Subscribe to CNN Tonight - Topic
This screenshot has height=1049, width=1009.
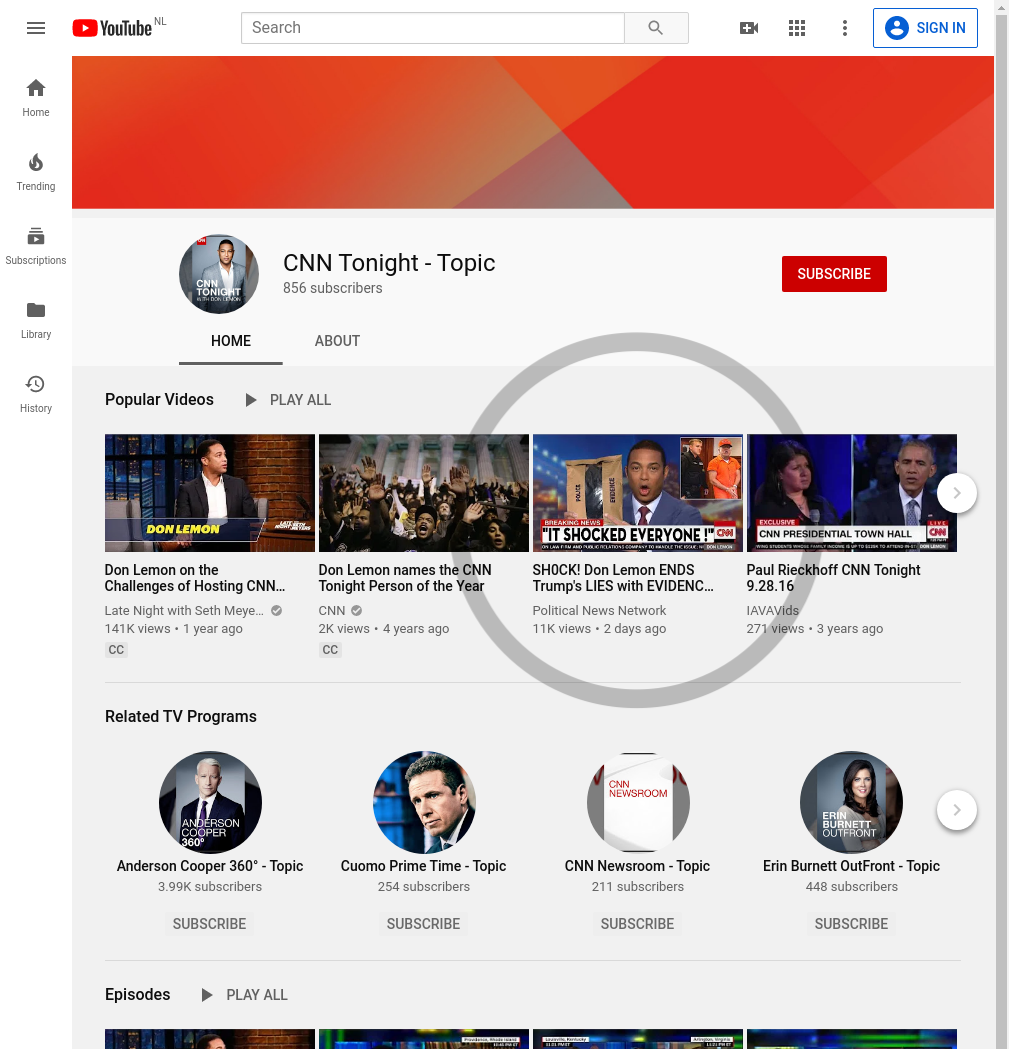click(x=834, y=274)
